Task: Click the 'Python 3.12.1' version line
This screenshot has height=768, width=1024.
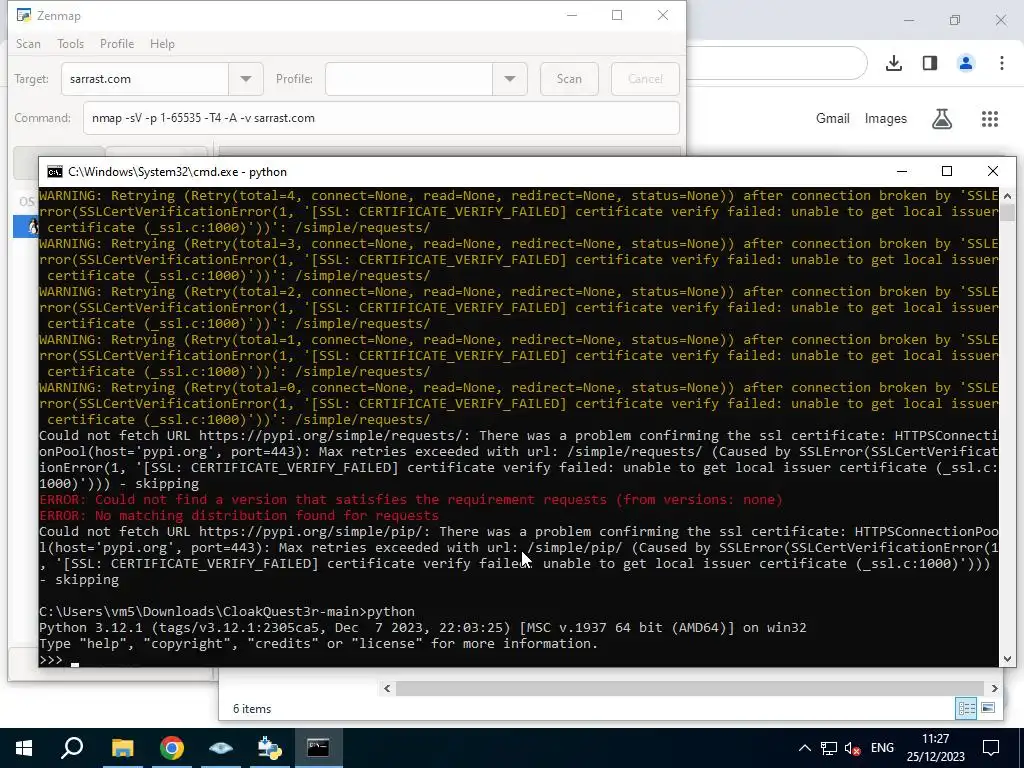Action: 423,628
